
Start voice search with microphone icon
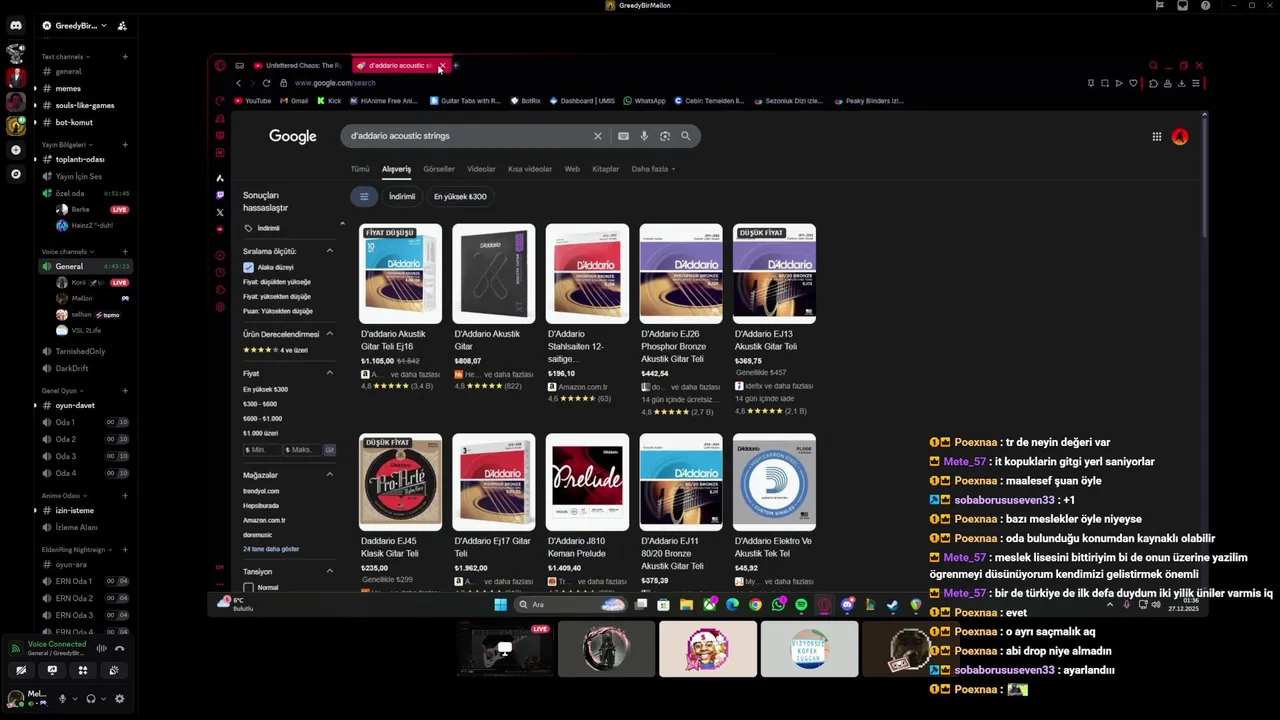tap(644, 136)
